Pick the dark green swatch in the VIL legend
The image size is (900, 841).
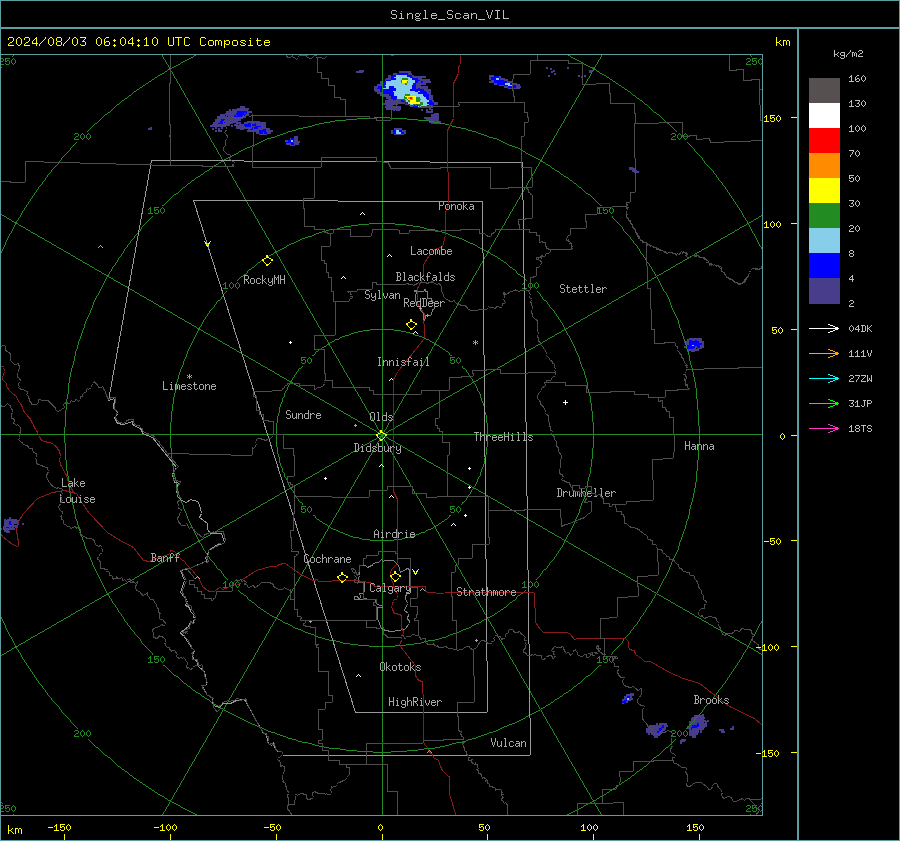(x=824, y=216)
